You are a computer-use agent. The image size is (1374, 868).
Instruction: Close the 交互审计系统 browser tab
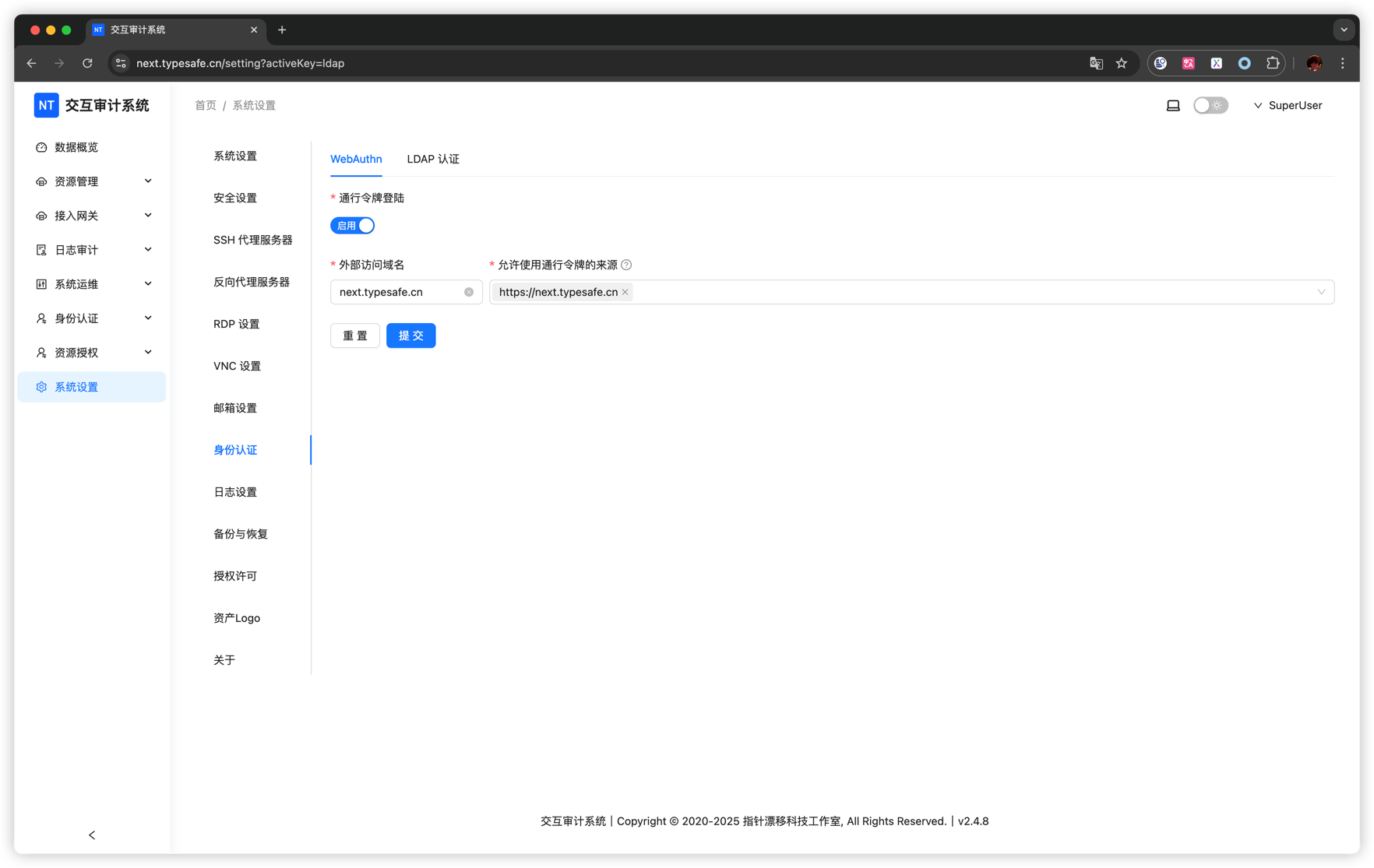pyautogui.click(x=254, y=30)
